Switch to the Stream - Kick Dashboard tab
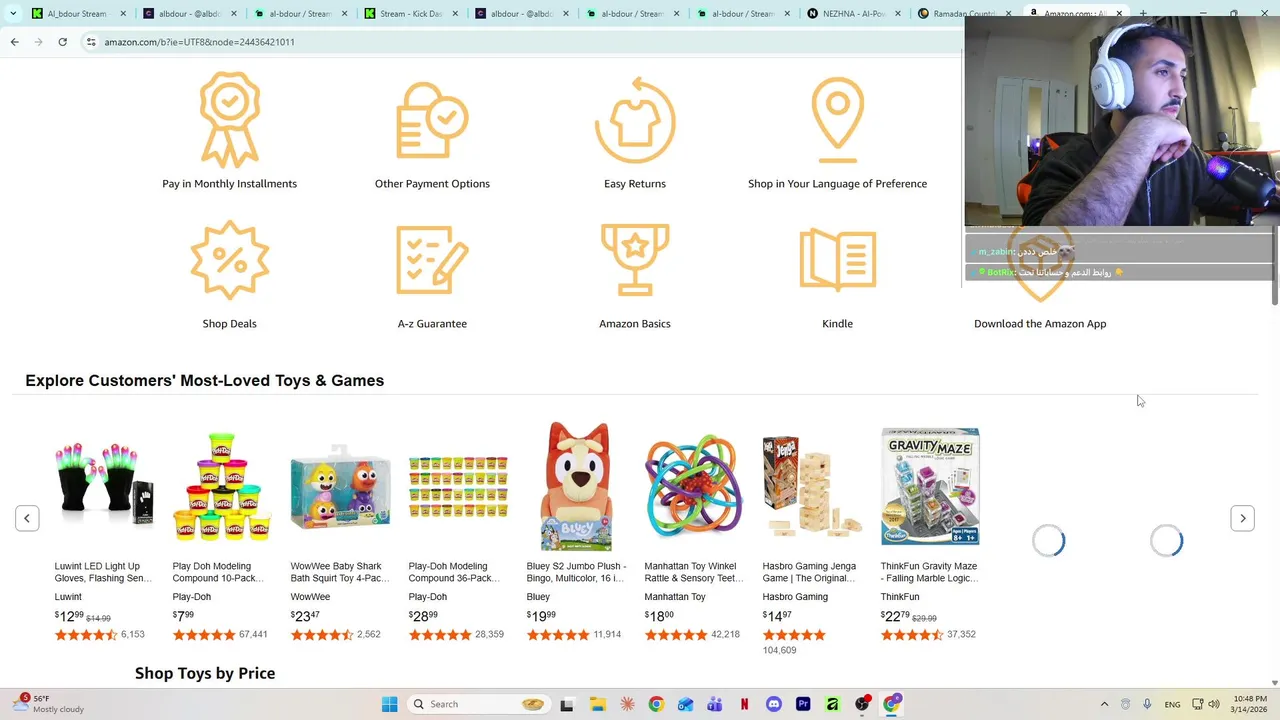This screenshot has height=720, width=1280. click(410, 14)
